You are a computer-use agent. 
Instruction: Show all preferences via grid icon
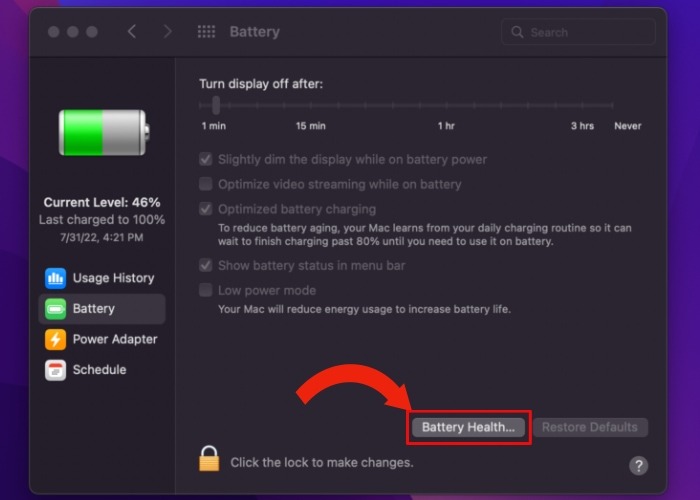pos(206,32)
